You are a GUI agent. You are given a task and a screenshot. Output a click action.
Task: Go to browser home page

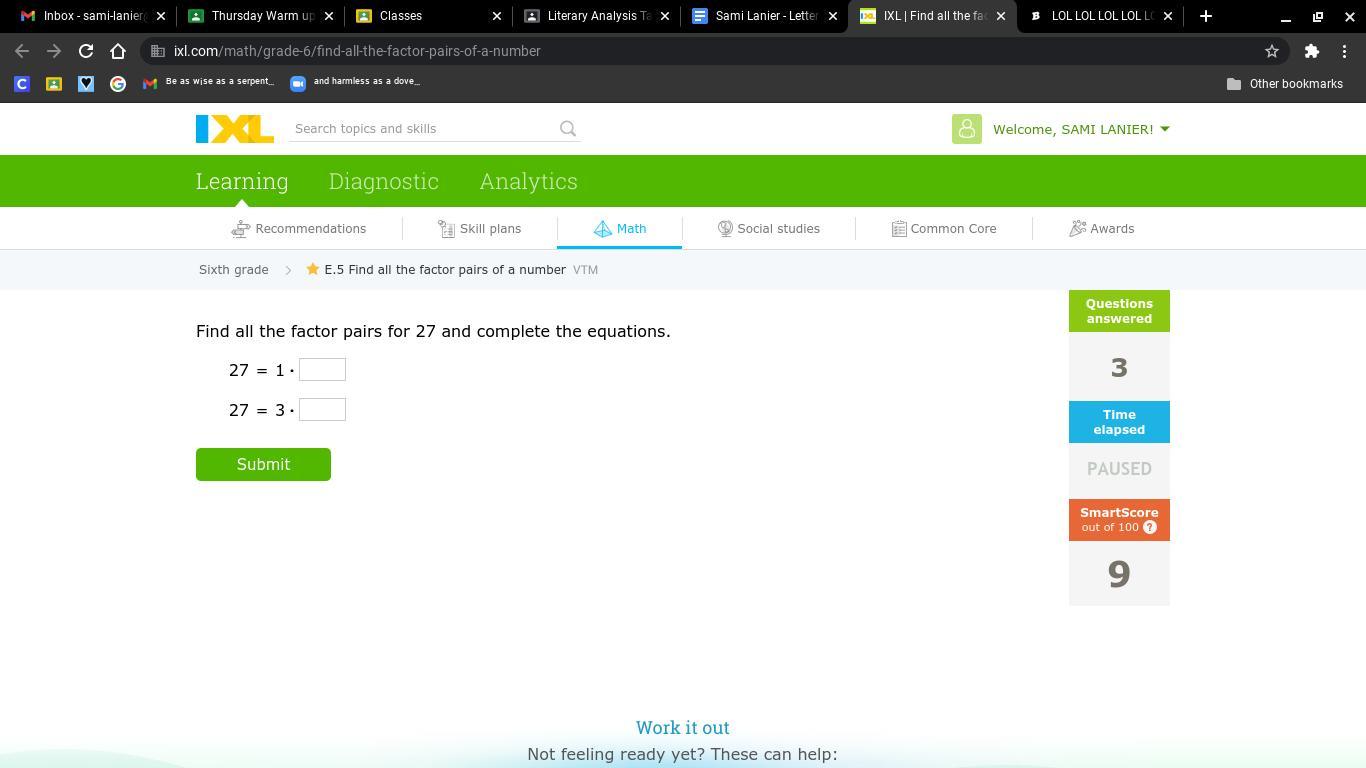(118, 51)
